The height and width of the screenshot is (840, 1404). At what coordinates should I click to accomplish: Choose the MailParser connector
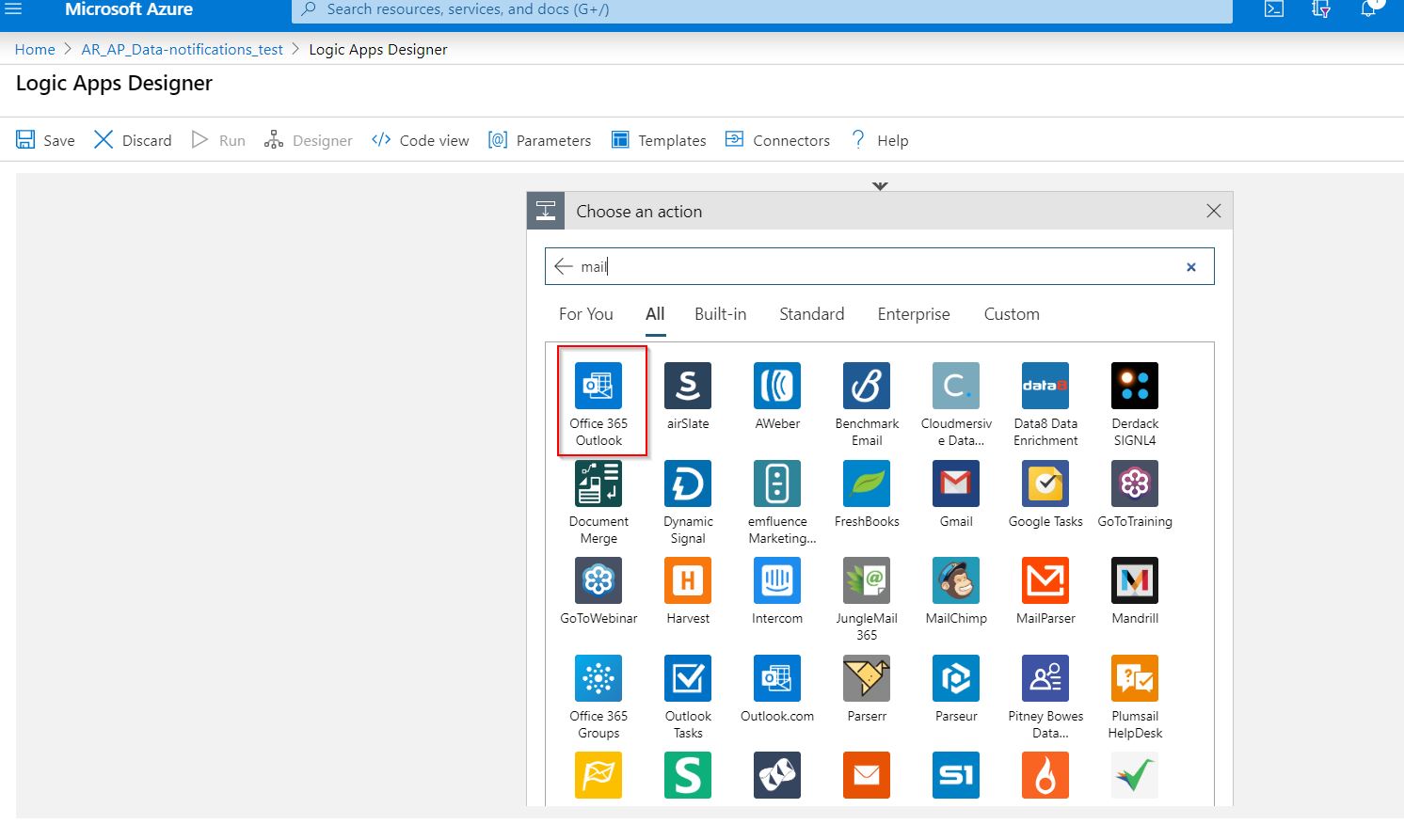(x=1045, y=591)
